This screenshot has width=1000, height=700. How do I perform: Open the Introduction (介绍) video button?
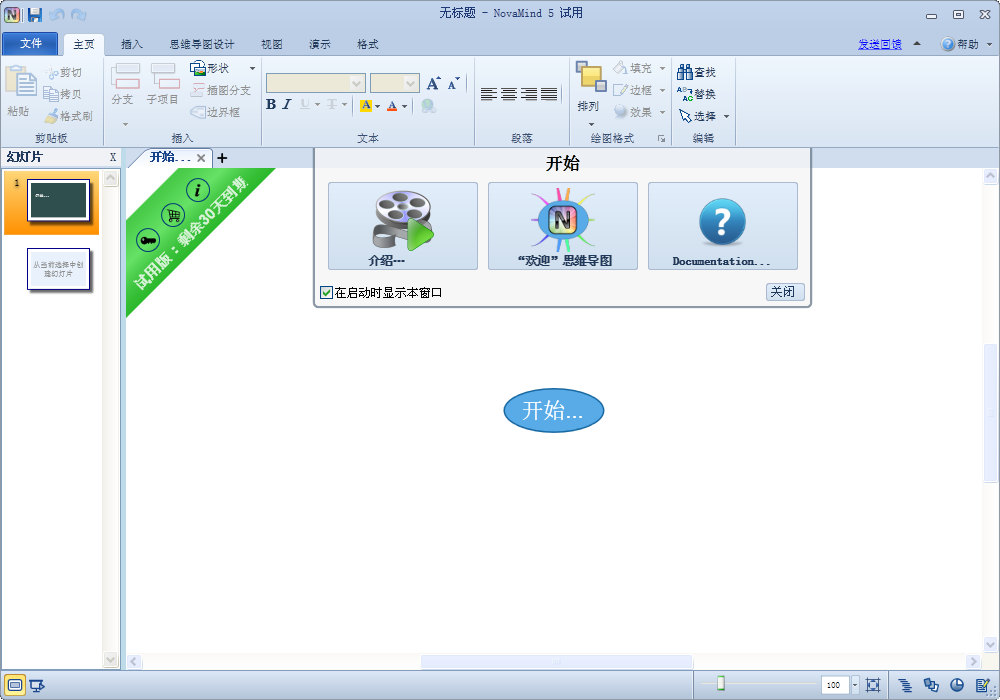(402, 226)
